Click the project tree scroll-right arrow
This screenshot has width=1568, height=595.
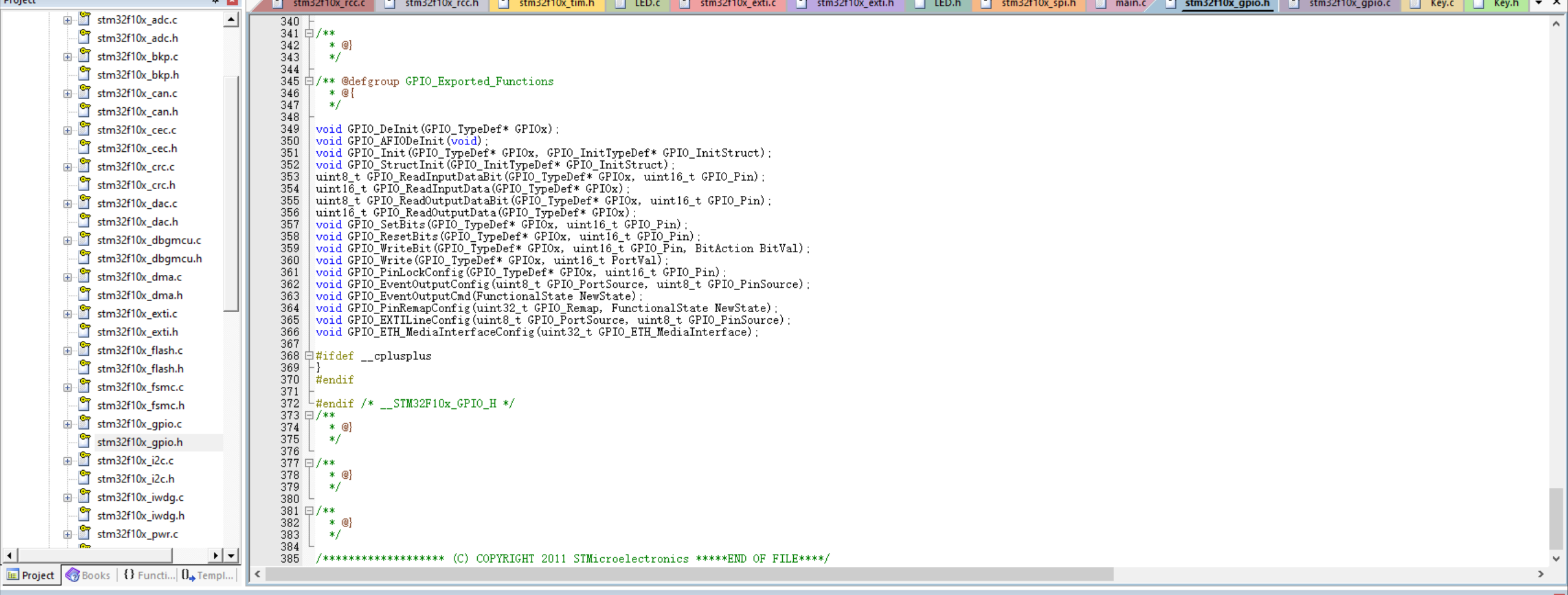pos(215,556)
